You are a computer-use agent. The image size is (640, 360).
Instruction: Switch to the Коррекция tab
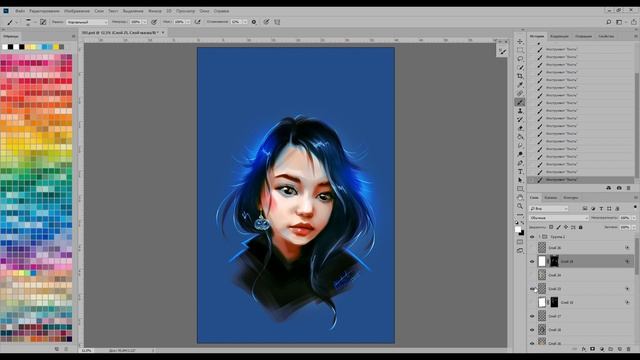tap(559, 36)
